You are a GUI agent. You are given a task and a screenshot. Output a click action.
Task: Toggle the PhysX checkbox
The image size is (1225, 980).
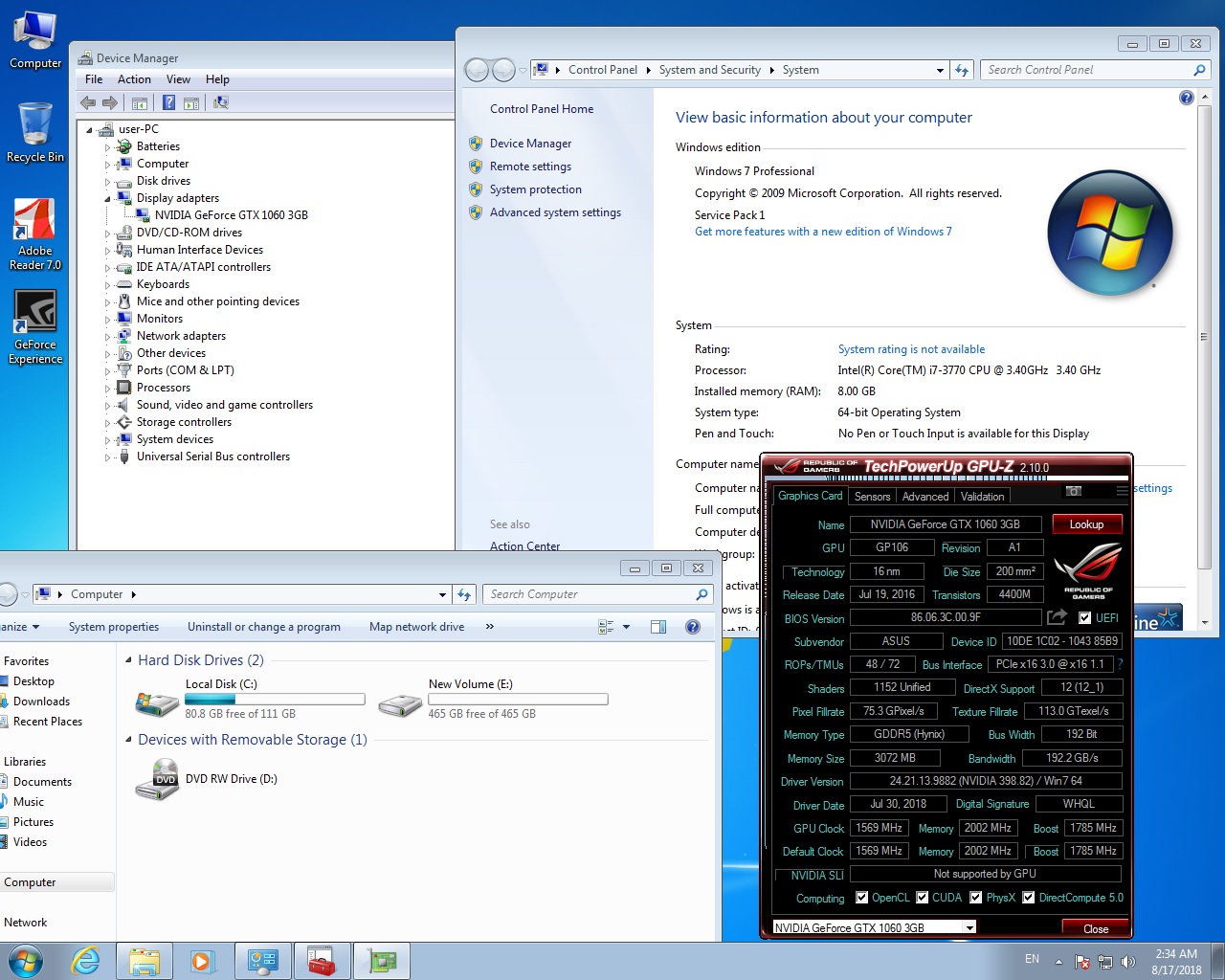(975, 898)
